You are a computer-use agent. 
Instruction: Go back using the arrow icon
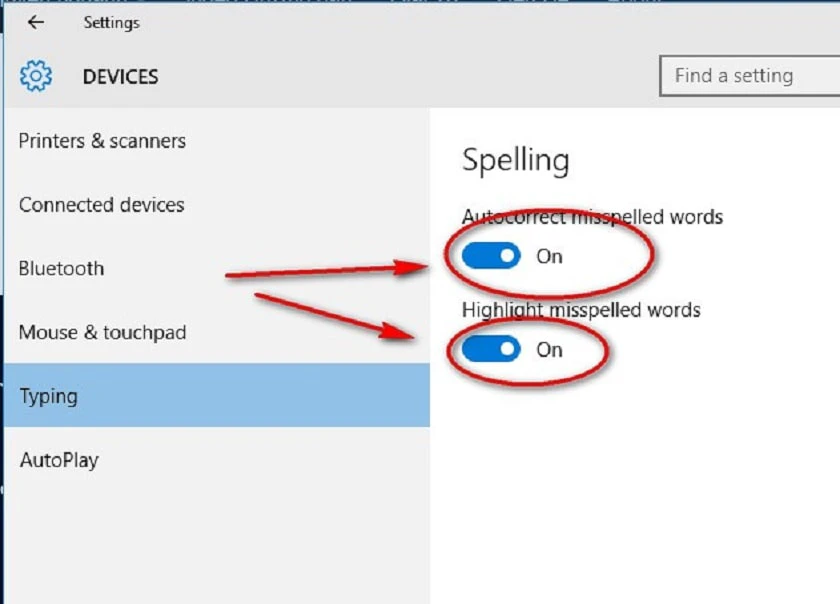pos(36,23)
